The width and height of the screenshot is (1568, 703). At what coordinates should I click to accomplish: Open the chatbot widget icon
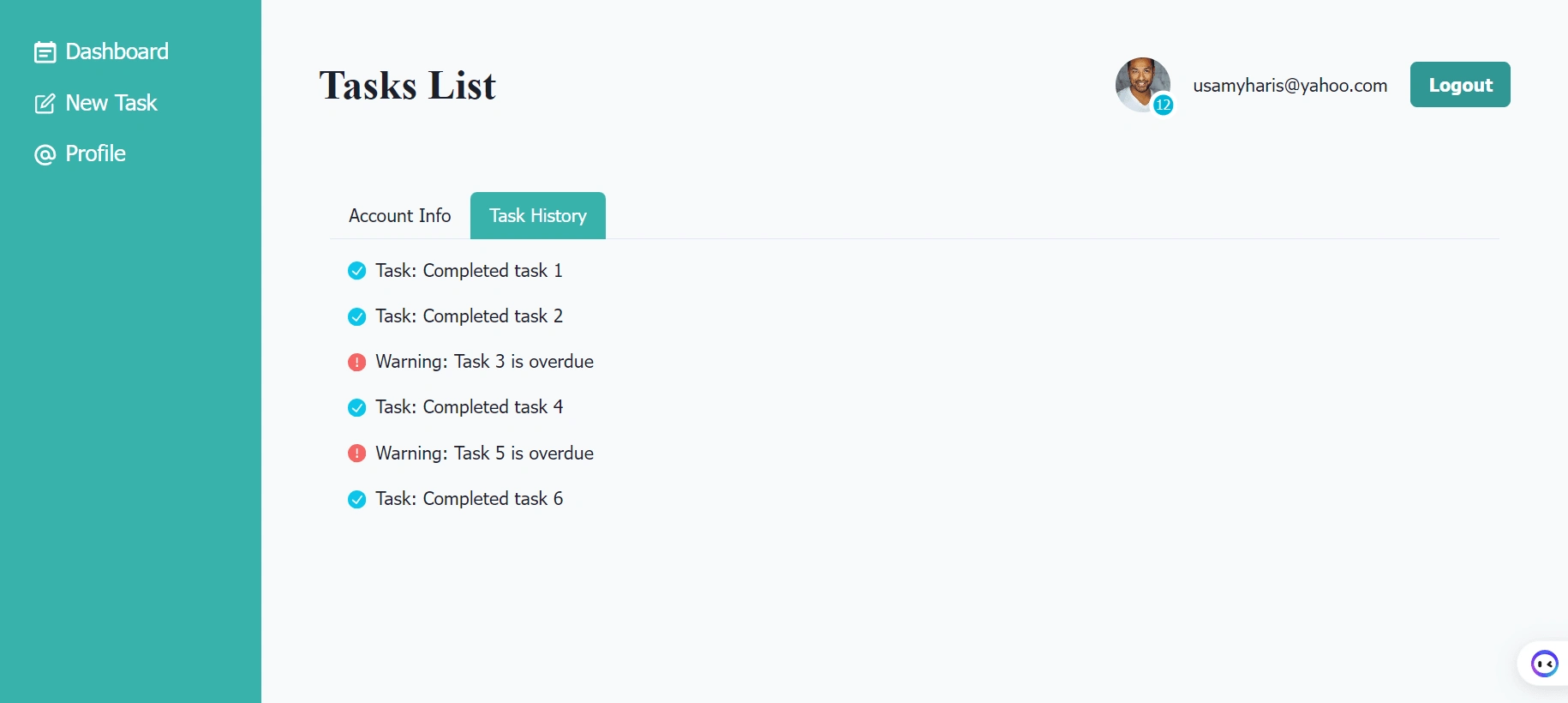click(x=1545, y=664)
